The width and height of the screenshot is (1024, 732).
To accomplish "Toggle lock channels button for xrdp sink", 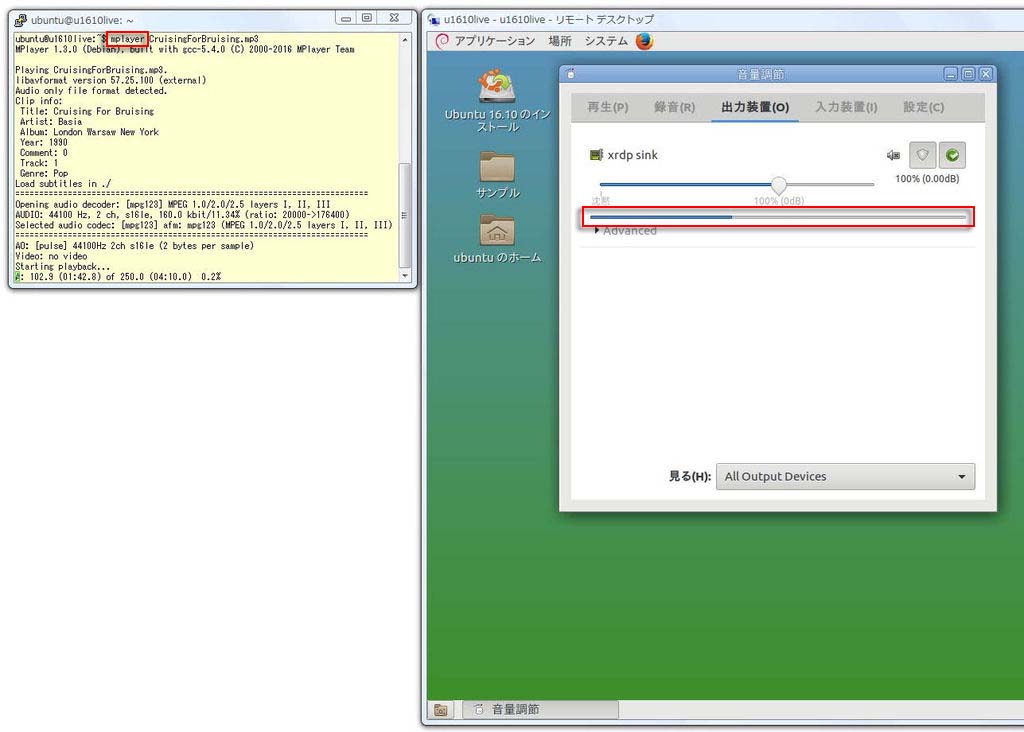I will (922, 155).
